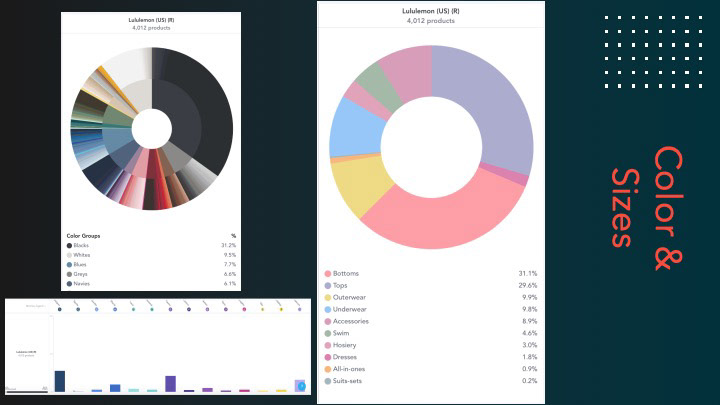
Task: Click the 'Blacks' color group label
Action: coord(81,246)
